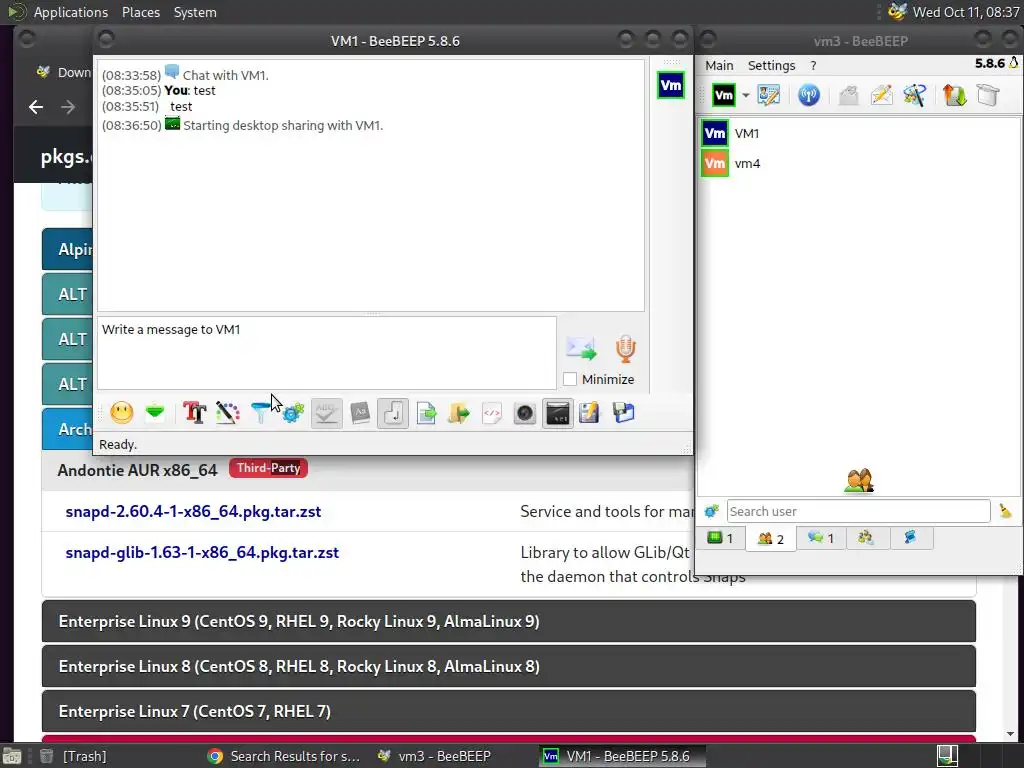This screenshot has width=1024, height=768.
Task: Click the blue funnel filter icon
Action: [x=260, y=413]
